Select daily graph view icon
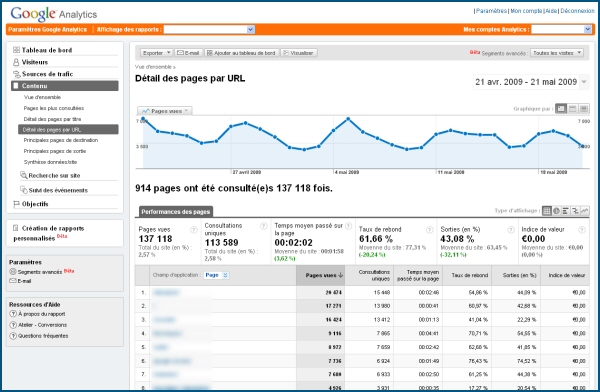This screenshot has width=600, height=392. pos(561,109)
